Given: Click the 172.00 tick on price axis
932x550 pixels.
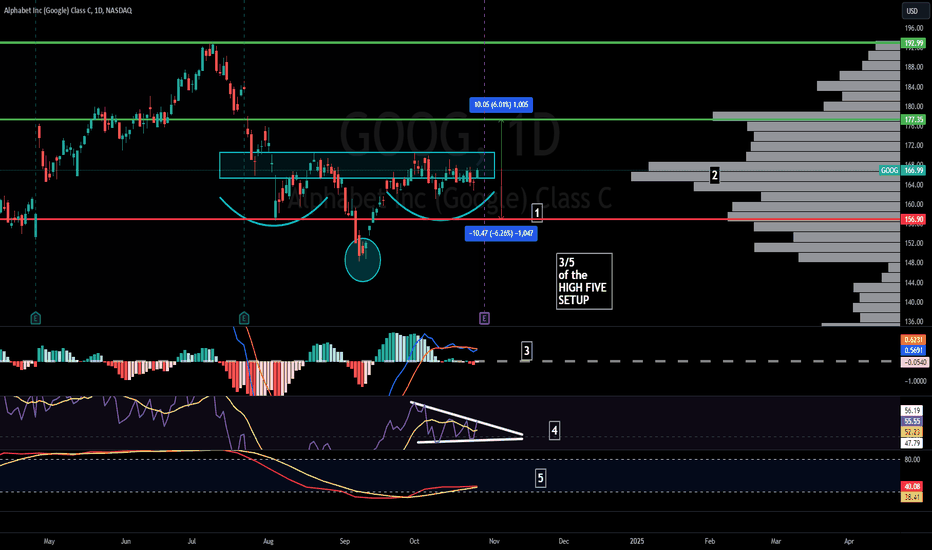Looking at the screenshot, I should pyautogui.click(x=914, y=145).
